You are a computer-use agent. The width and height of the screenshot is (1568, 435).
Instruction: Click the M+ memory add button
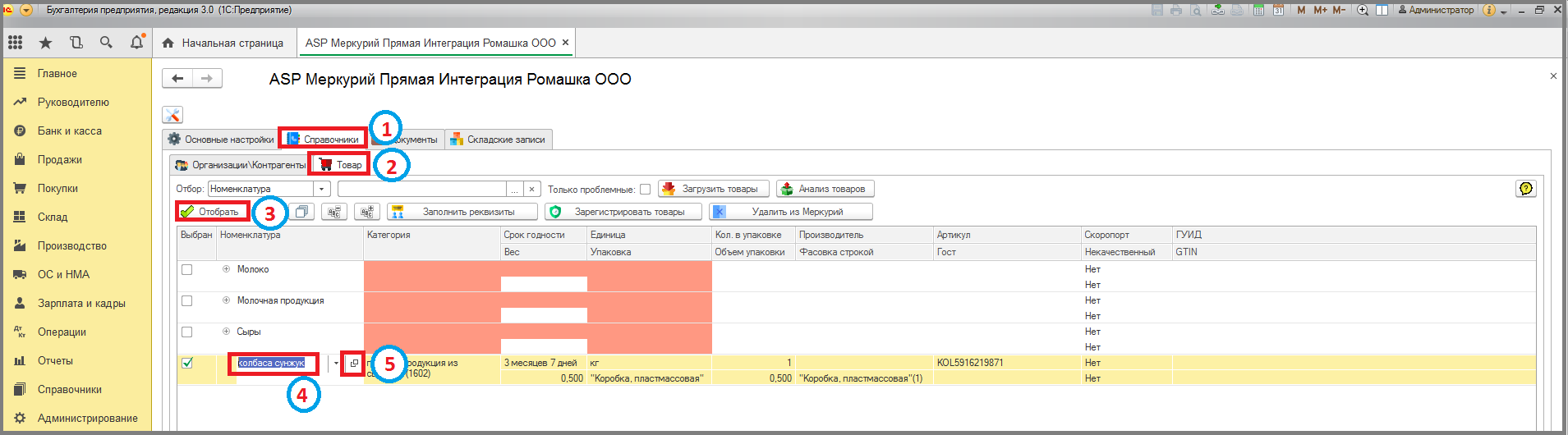(1320, 10)
